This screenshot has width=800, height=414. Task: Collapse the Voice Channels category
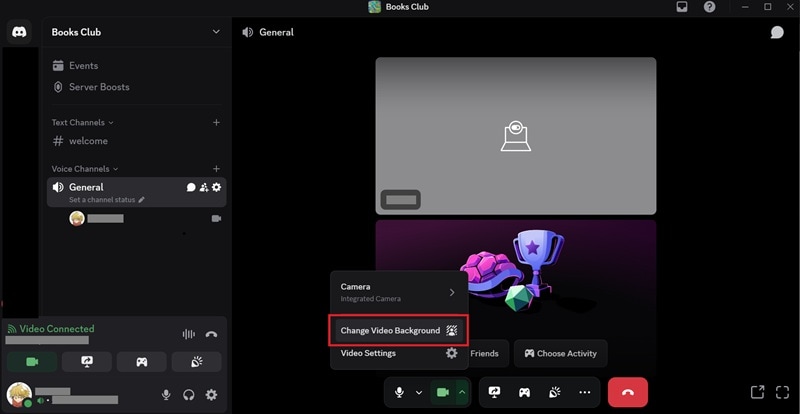click(85, 169)
